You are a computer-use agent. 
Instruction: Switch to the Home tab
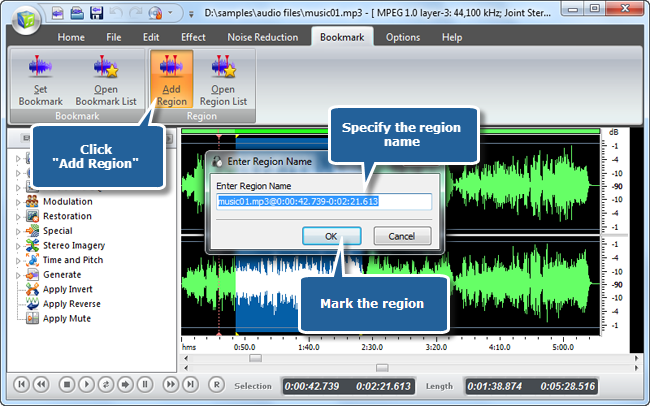click(x=71, y=37)
